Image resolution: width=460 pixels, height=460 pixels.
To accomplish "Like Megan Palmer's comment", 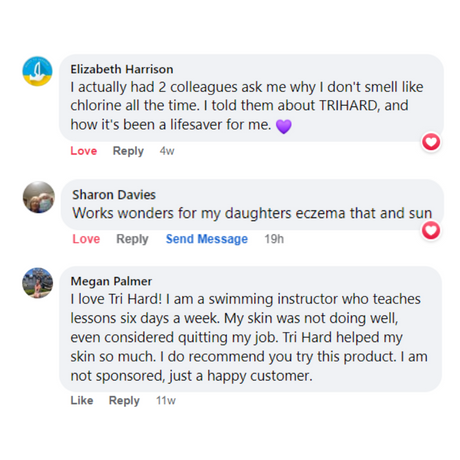I will pos(82,400).
